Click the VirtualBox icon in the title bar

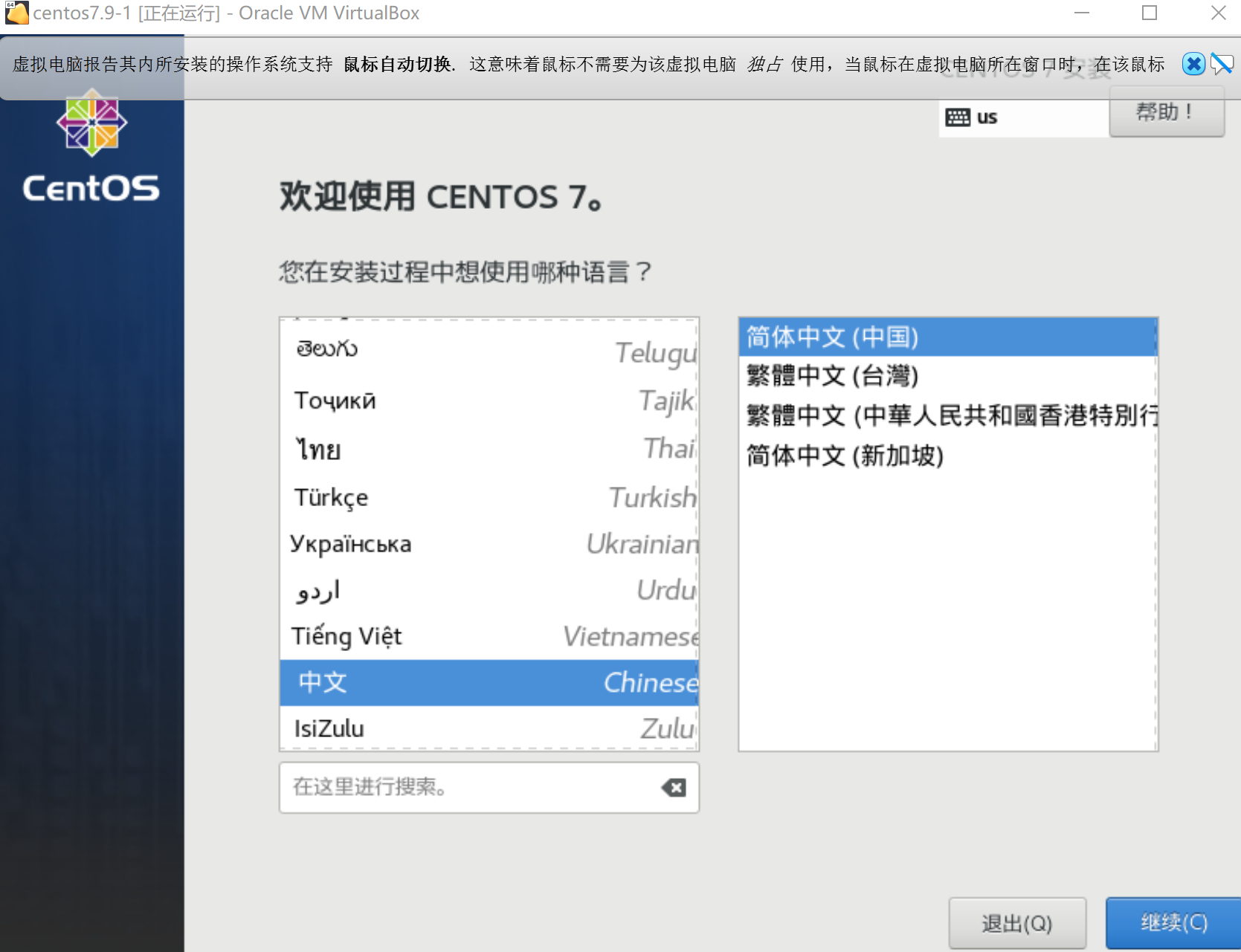point(16,13)
